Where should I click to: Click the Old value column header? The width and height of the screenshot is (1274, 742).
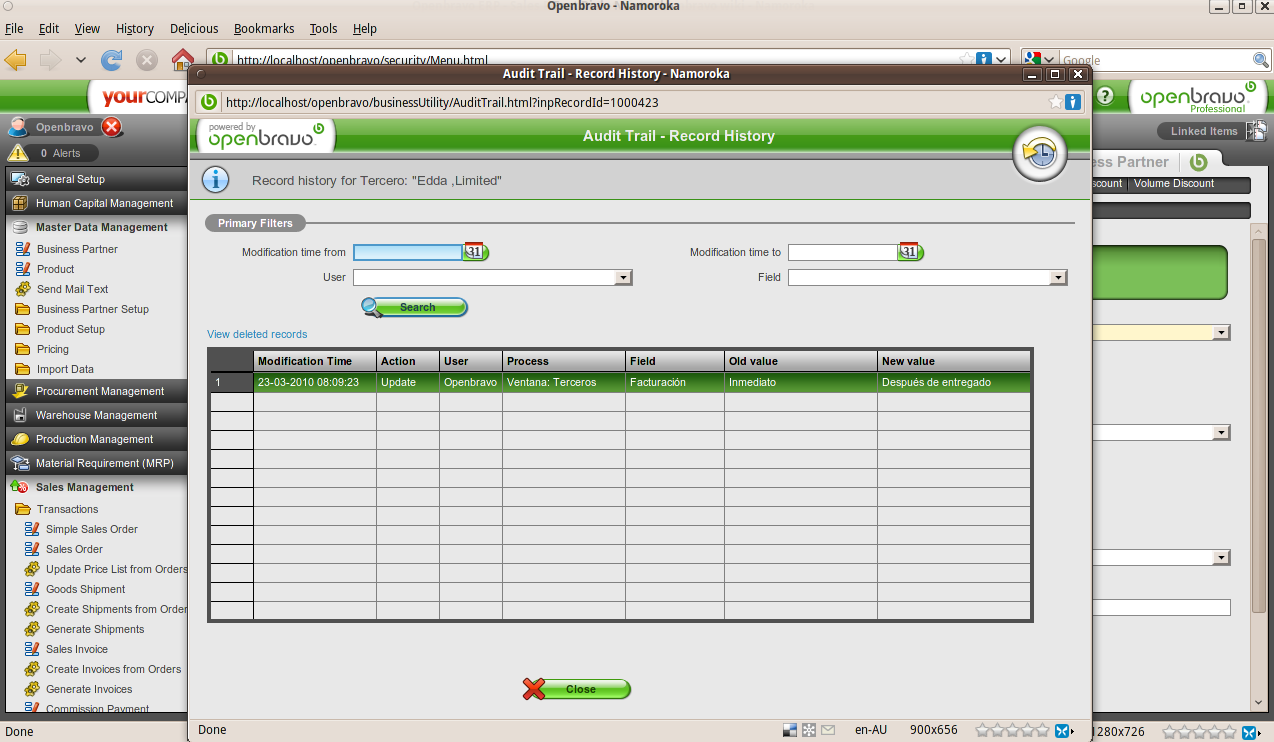(x=801, y=361)
